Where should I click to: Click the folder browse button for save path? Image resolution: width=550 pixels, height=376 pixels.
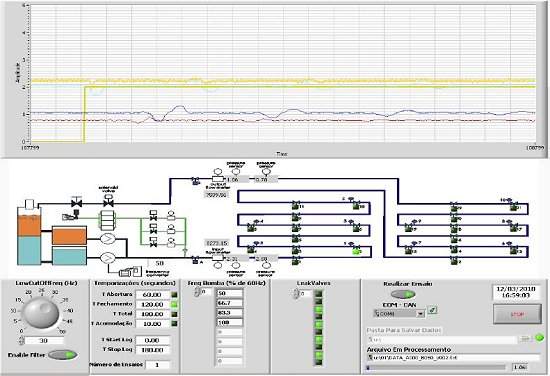[x=525, y=339]
